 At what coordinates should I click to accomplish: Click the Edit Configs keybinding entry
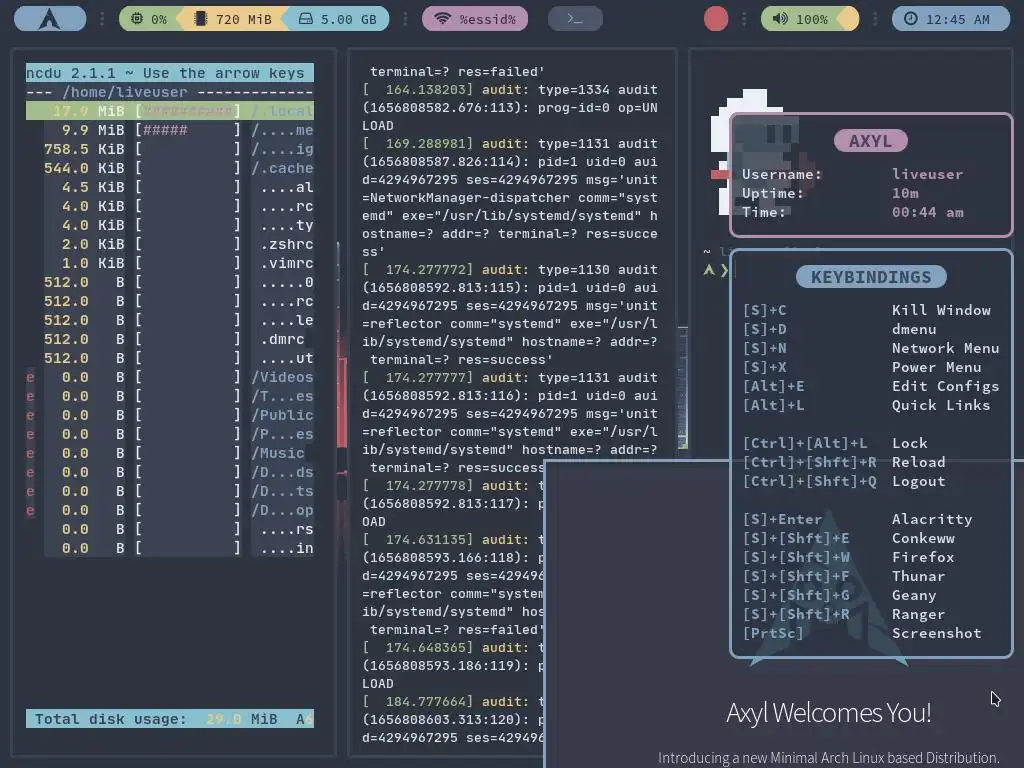[946, 386]
